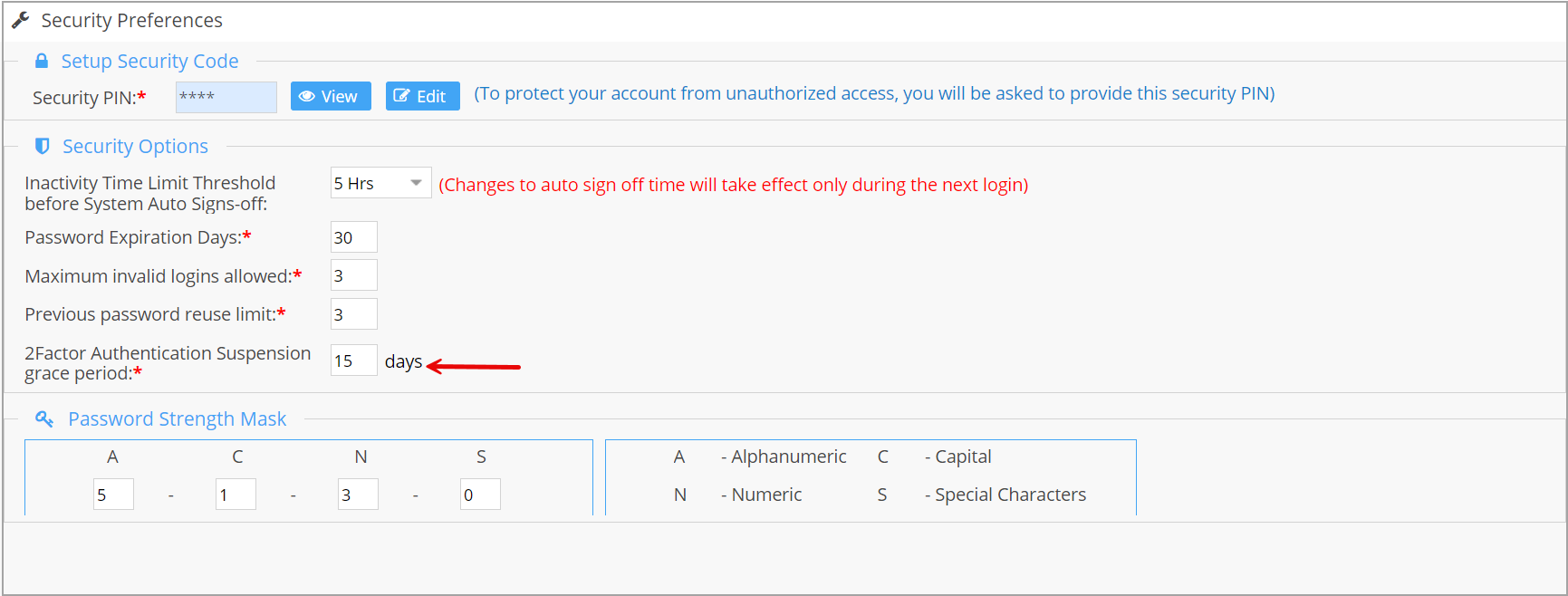Click the key icon beside Password Strength Mask
This screenshot has height=596, width=1568.
coord(44,418)
